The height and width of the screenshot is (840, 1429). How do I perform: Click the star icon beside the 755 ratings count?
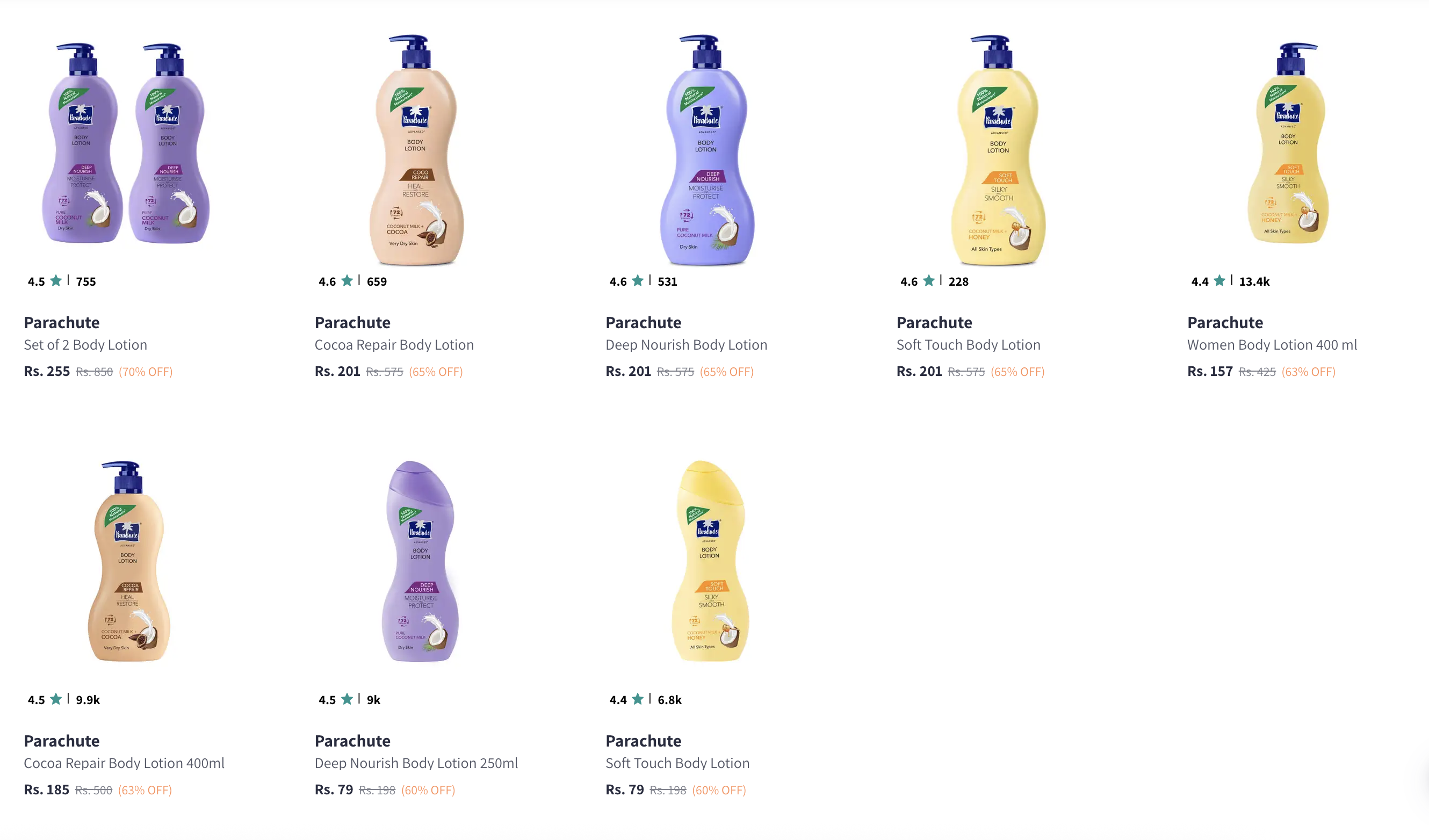pos(55,280)
